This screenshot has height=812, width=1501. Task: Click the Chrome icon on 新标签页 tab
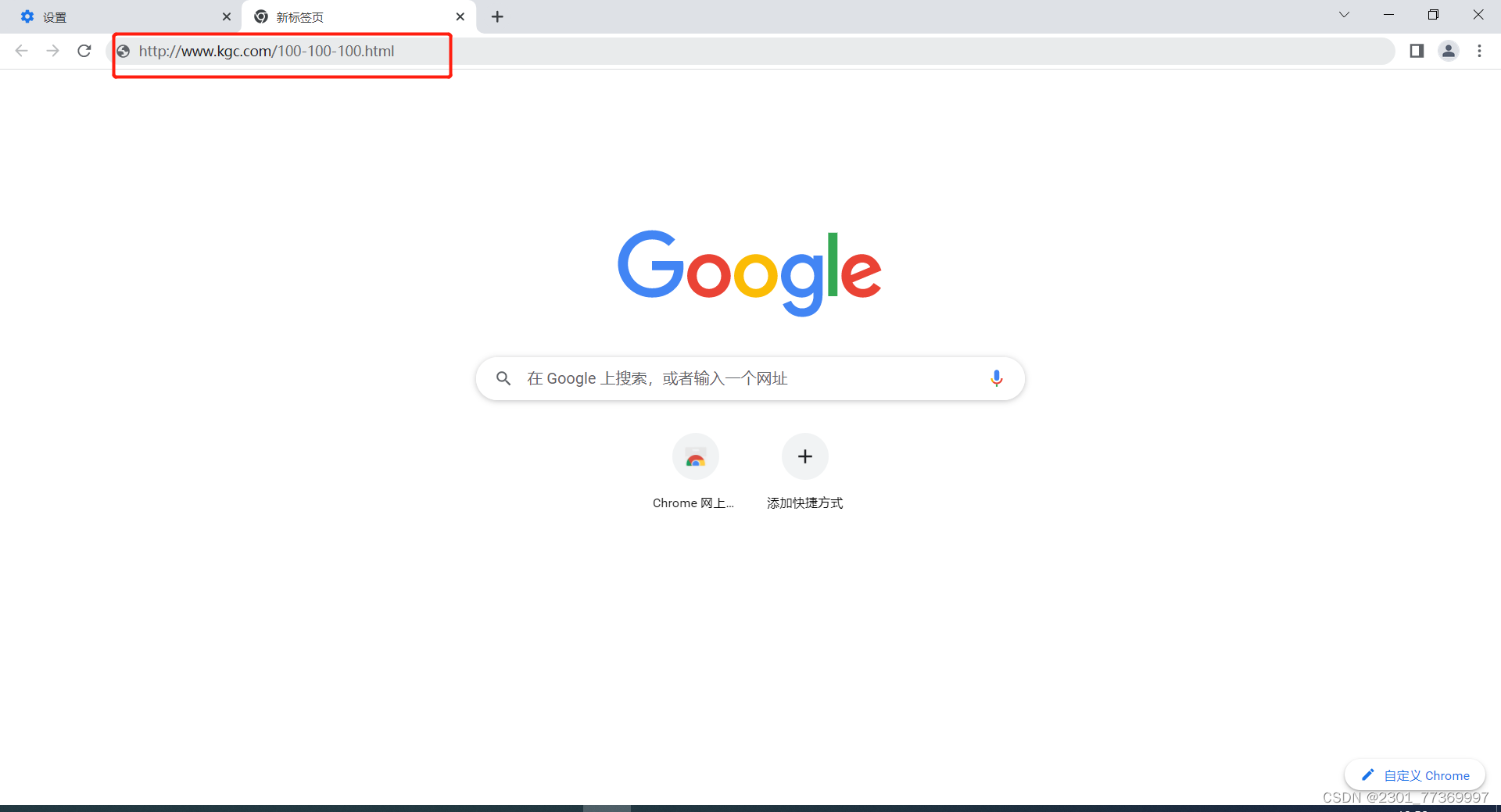261,16
